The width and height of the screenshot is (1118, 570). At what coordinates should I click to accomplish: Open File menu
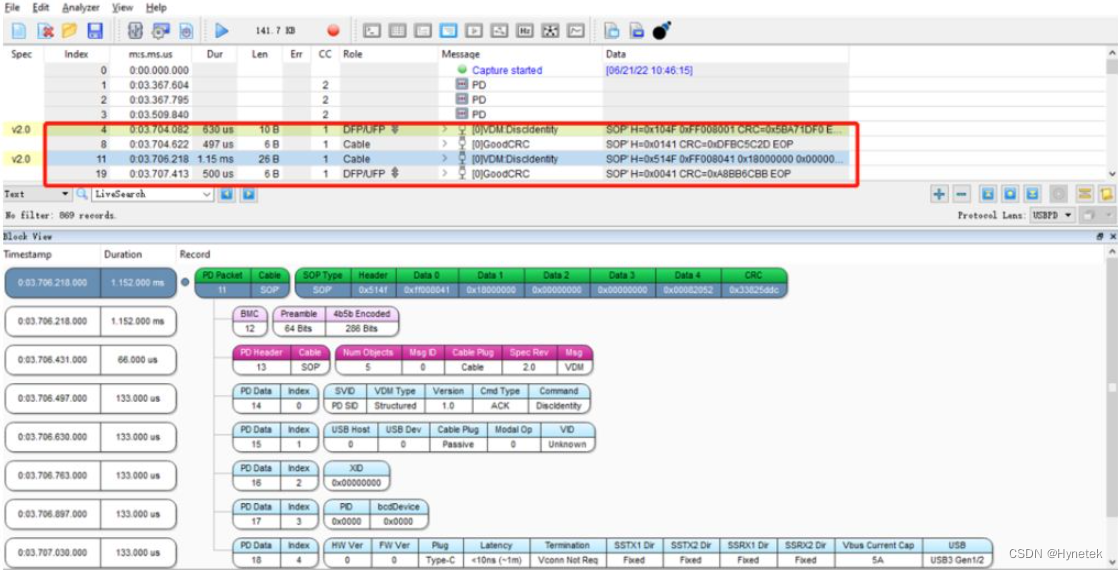(x=13, y=8)
